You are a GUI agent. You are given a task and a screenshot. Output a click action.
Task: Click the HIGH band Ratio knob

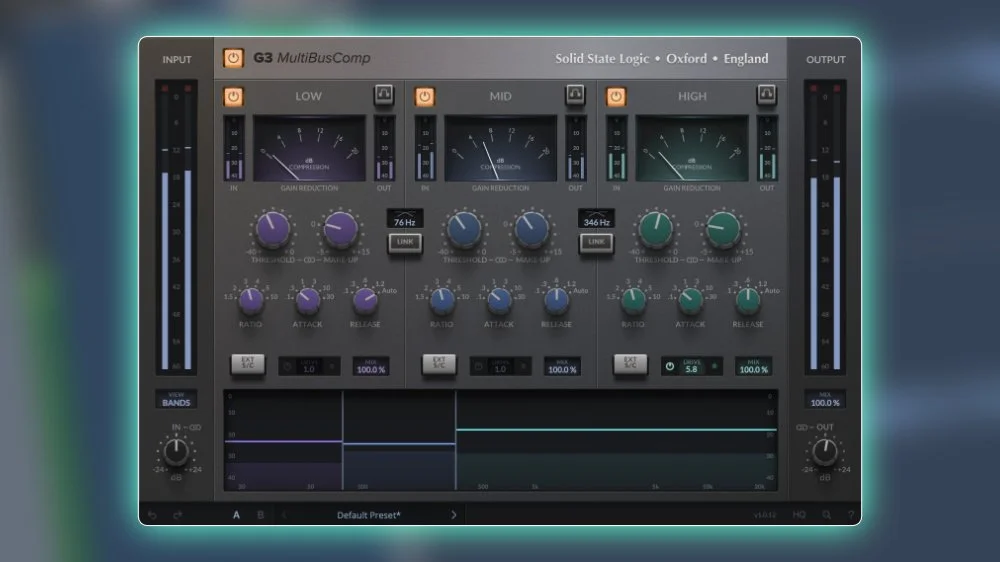[633, 300]
